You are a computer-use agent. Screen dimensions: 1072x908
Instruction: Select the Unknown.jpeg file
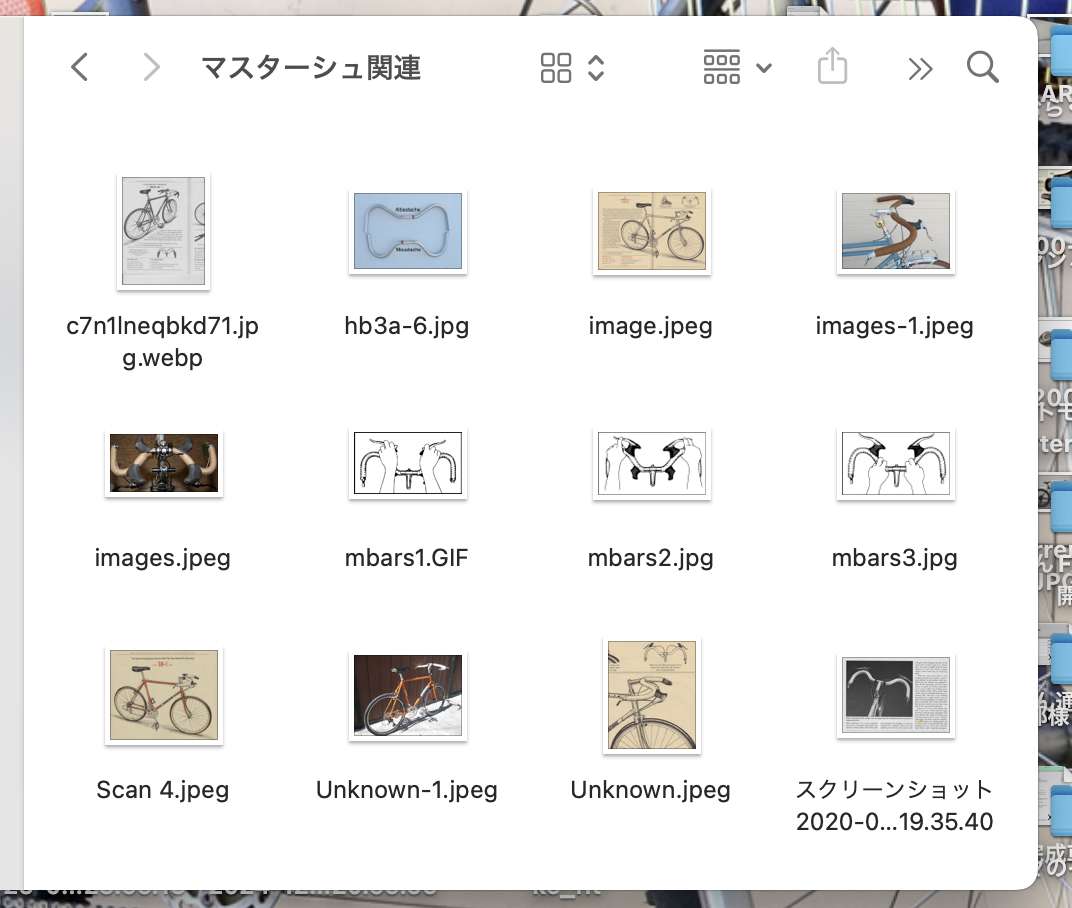coord(651,695)
